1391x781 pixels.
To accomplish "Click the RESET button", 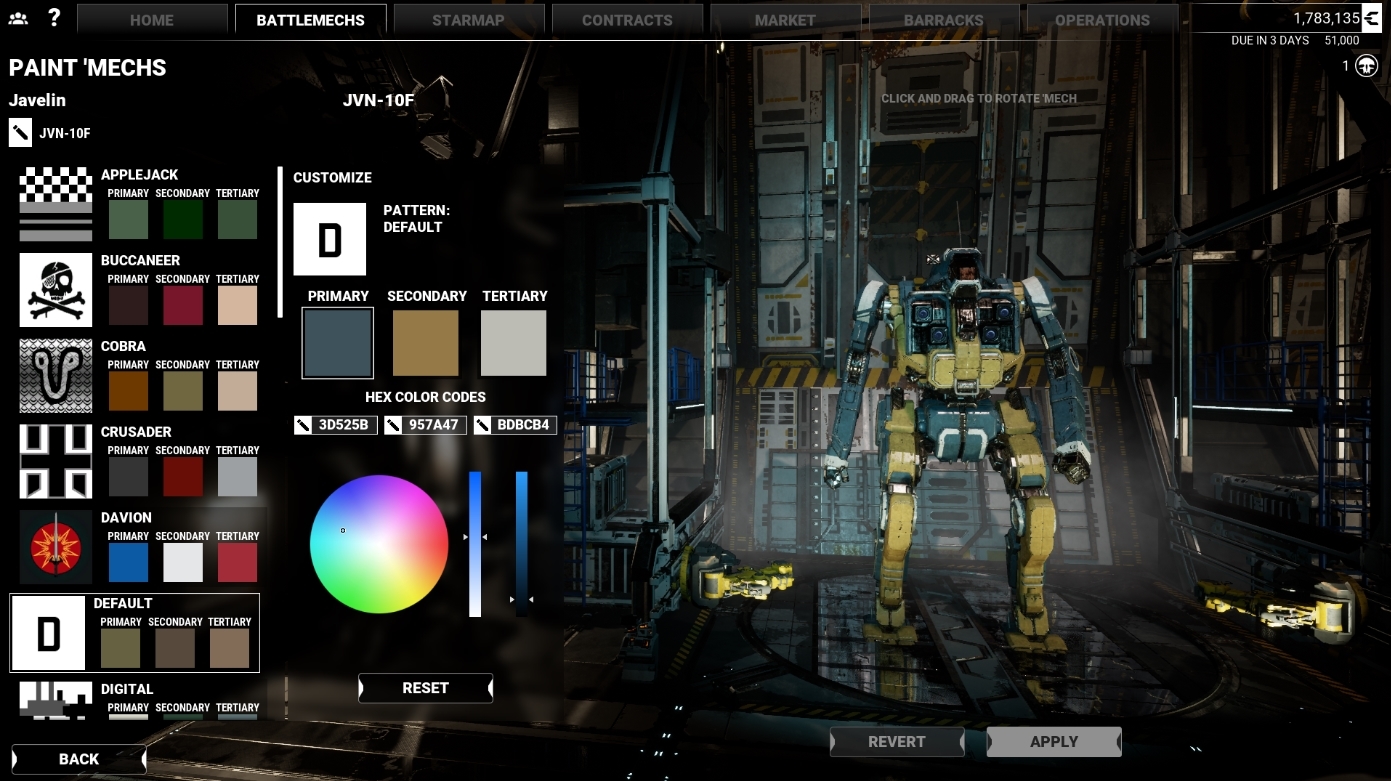I will coord(425,688).
